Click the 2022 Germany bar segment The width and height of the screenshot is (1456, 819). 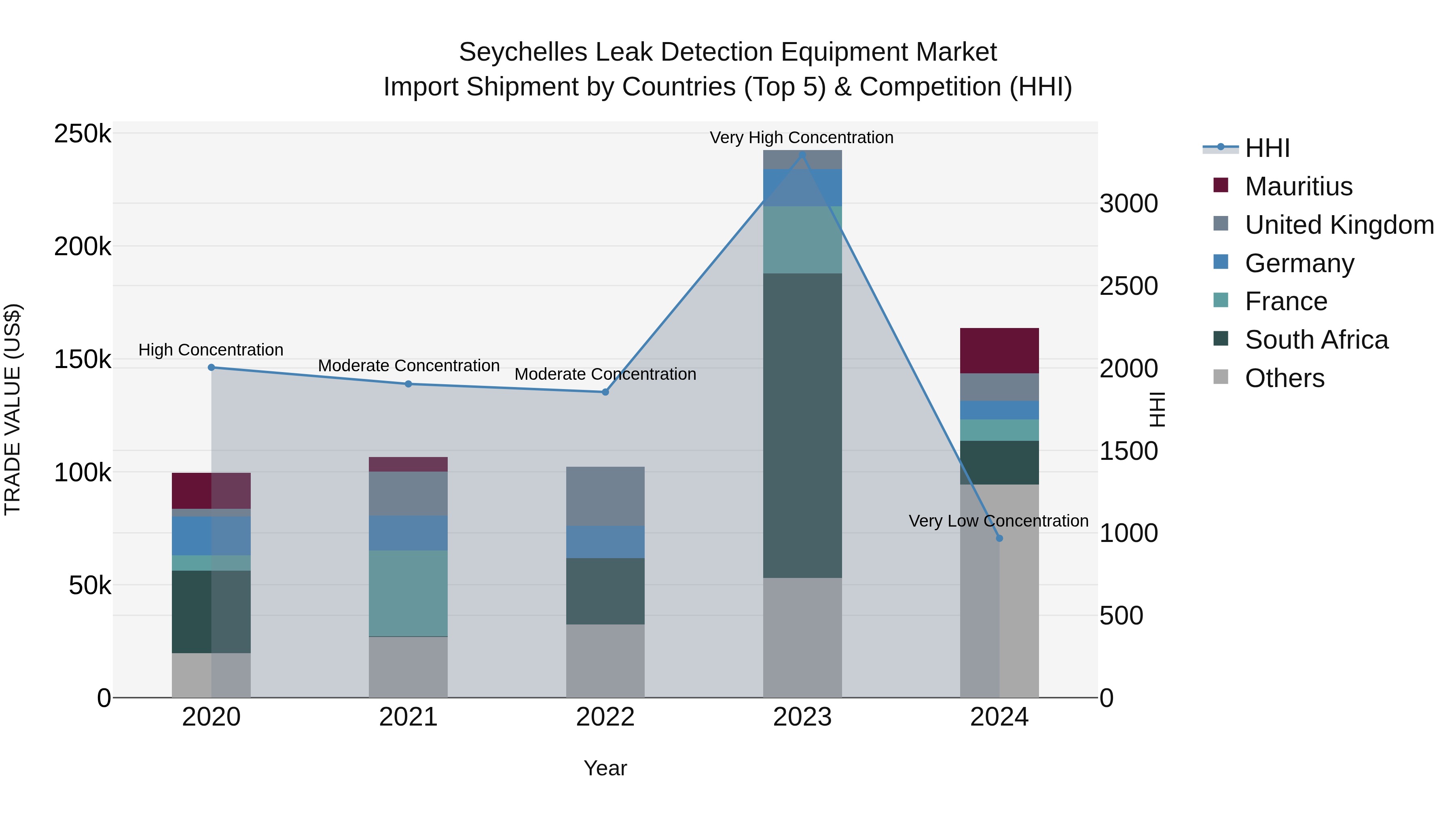pyautogui.click(x=605, y=543)
